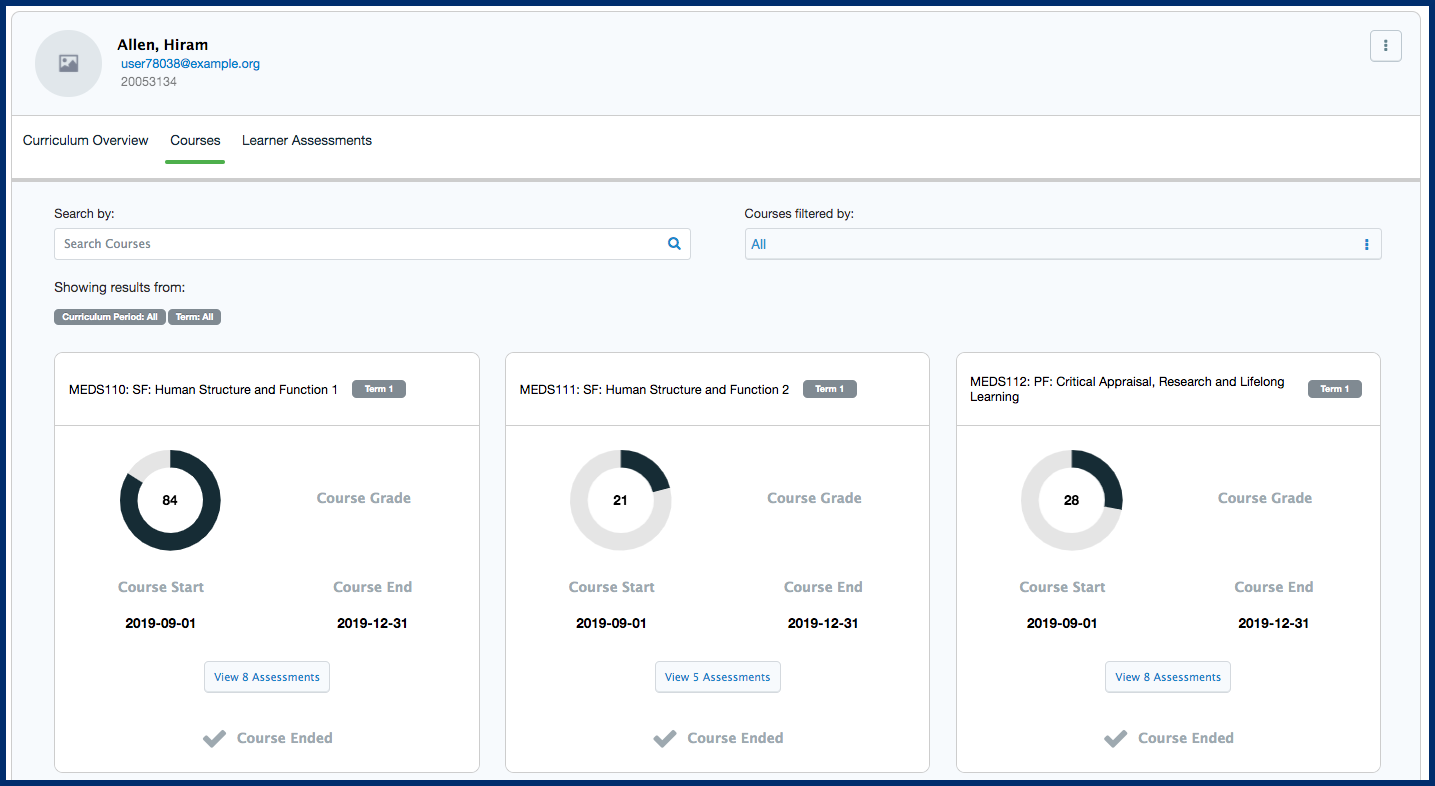Expand the Courses filtered by All dropdown
This screenshot has height=786, width=1435.
pyautogui.click(x=1050, y=244)
